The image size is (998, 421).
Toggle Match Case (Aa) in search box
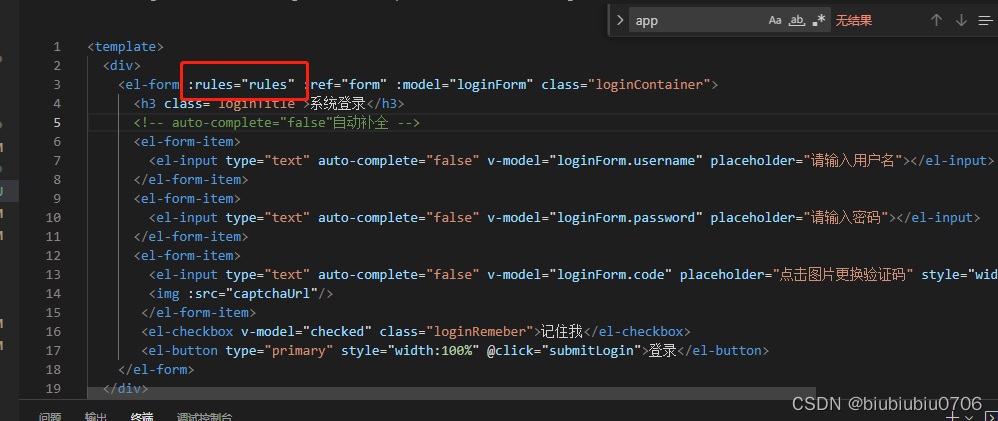tap(775, 20)
